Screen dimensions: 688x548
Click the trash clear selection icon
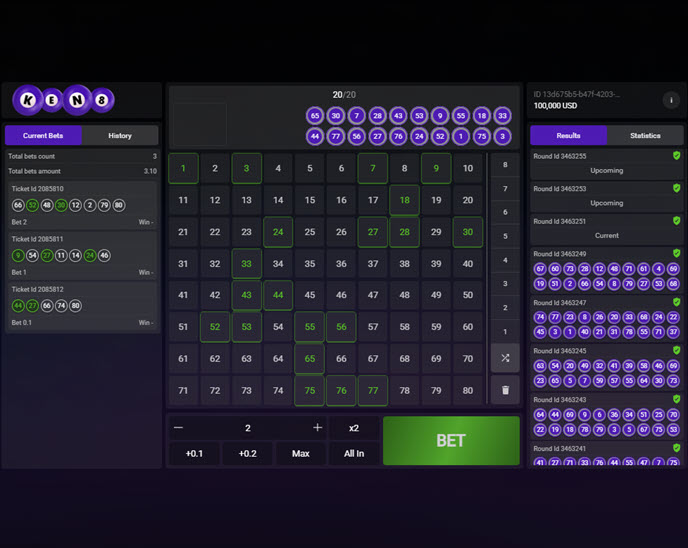tap(505, 390)
